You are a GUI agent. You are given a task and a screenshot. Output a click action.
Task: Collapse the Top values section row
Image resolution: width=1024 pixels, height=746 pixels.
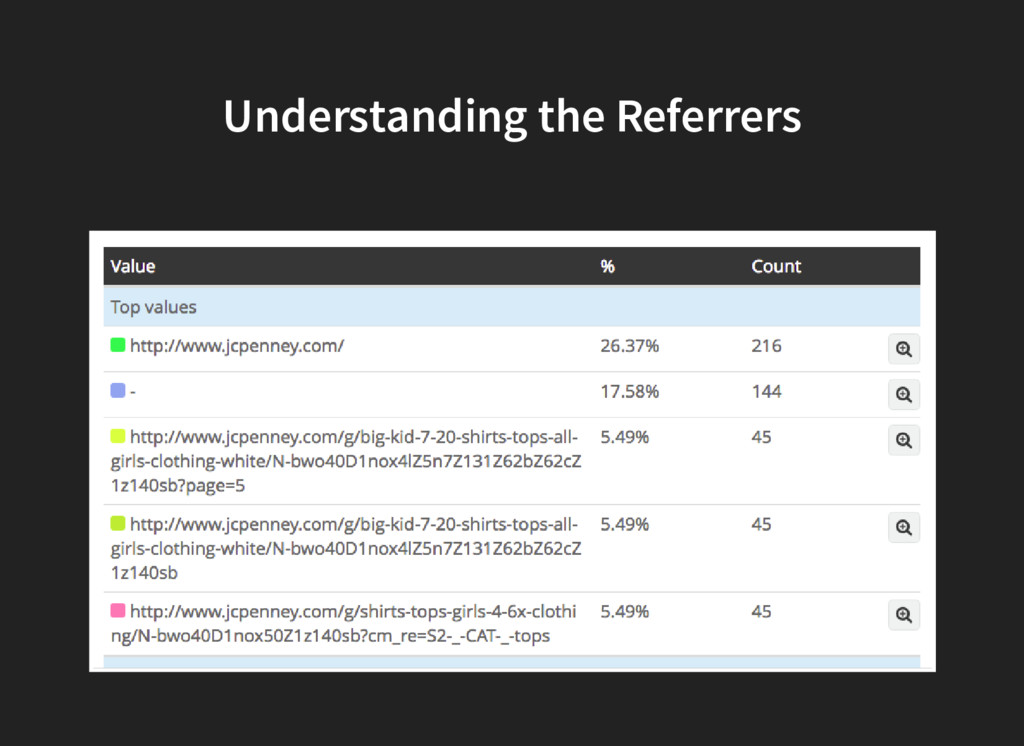click(511, 307)
